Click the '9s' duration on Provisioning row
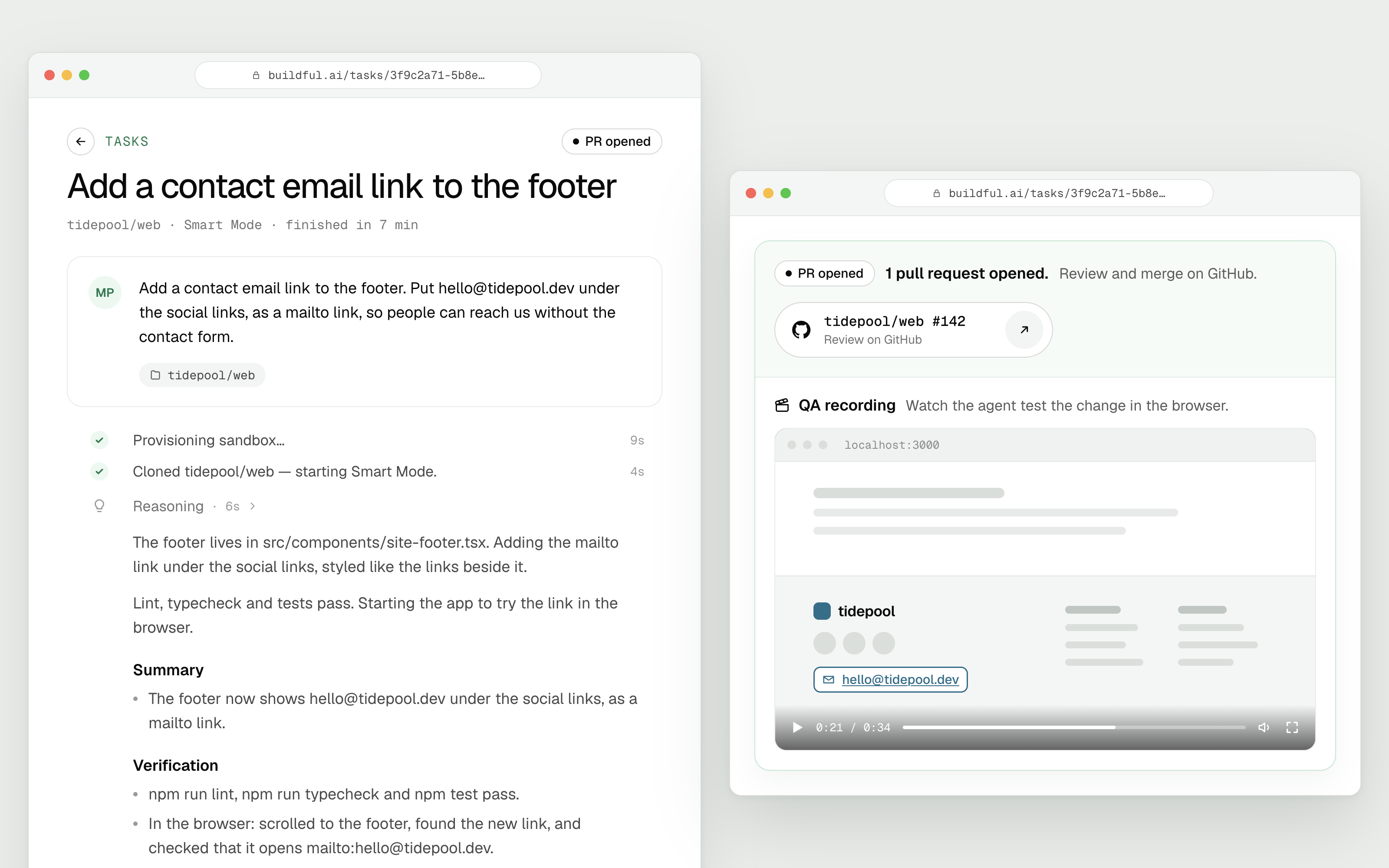 (637, 441)
